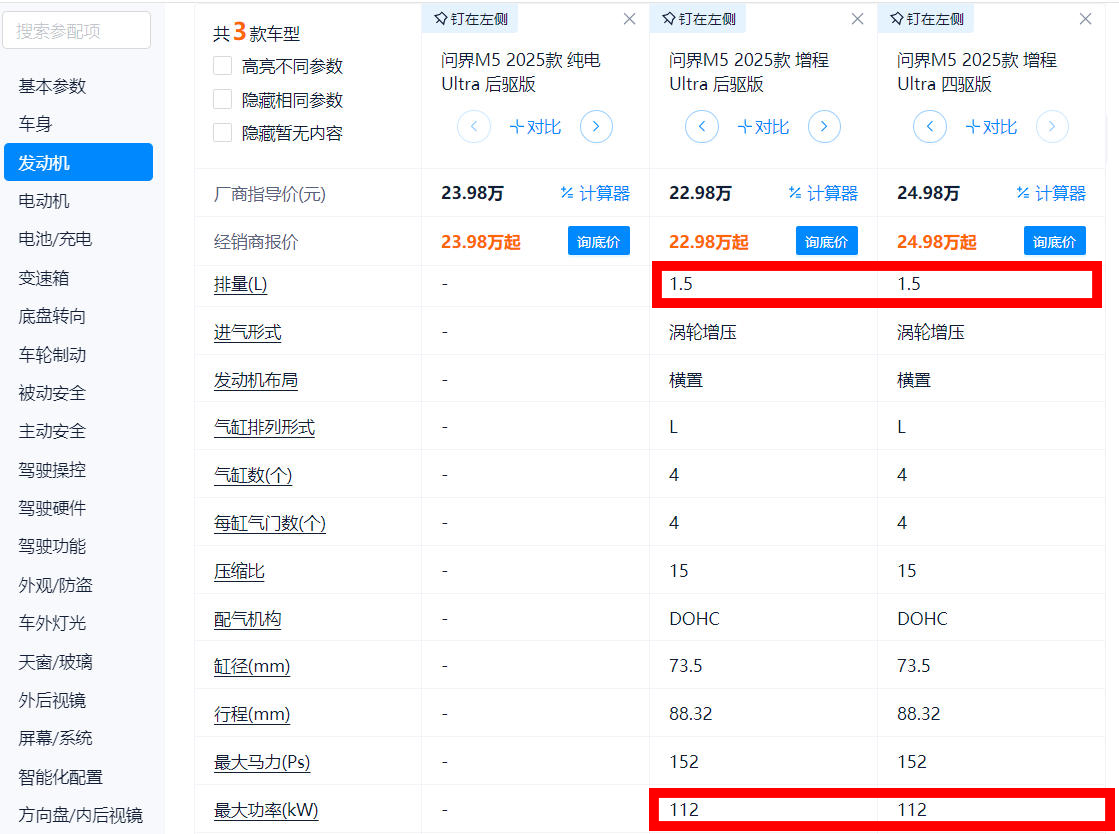Click the 进气形式 parameter link
The image size is (1119, 834).
[248, 332]
